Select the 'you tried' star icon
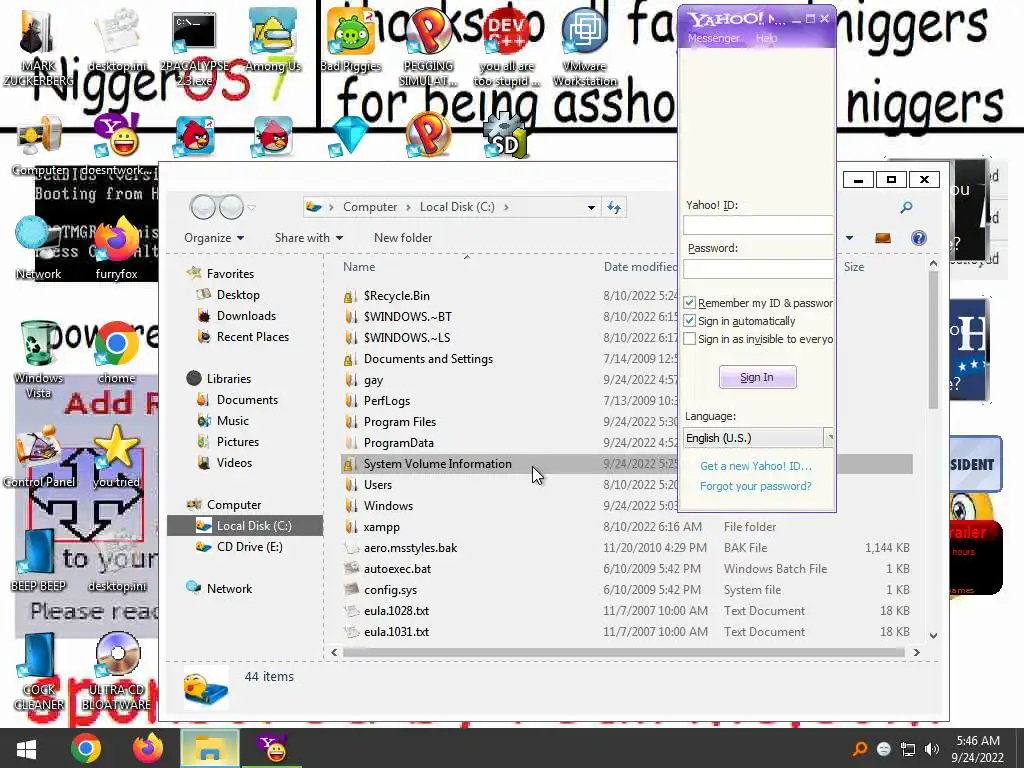The width and height of the screenshot is (1024, 768). 117,455
